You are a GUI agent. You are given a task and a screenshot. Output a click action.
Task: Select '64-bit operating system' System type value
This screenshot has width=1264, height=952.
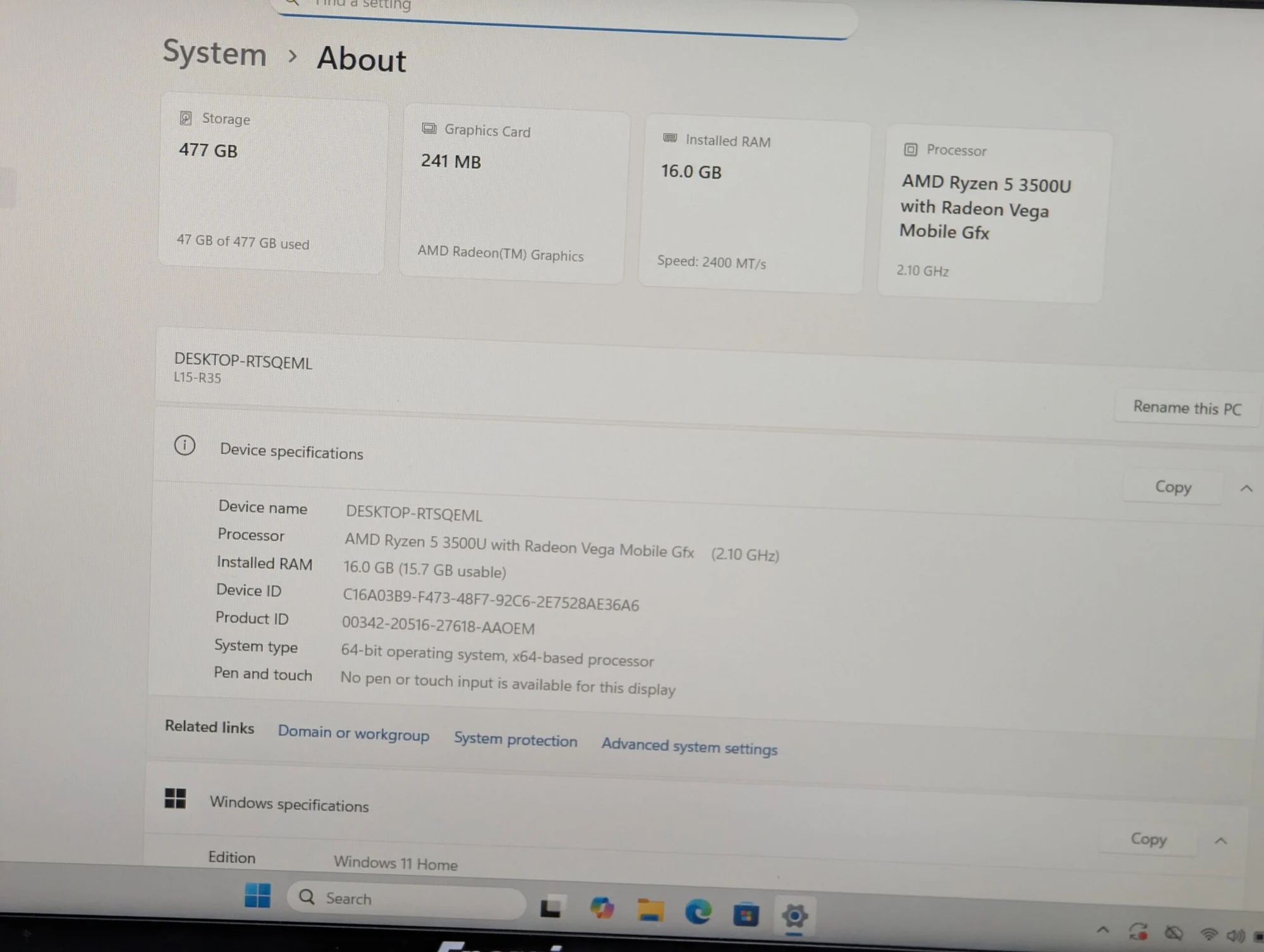pyautogui.click(x=497, y=655)
